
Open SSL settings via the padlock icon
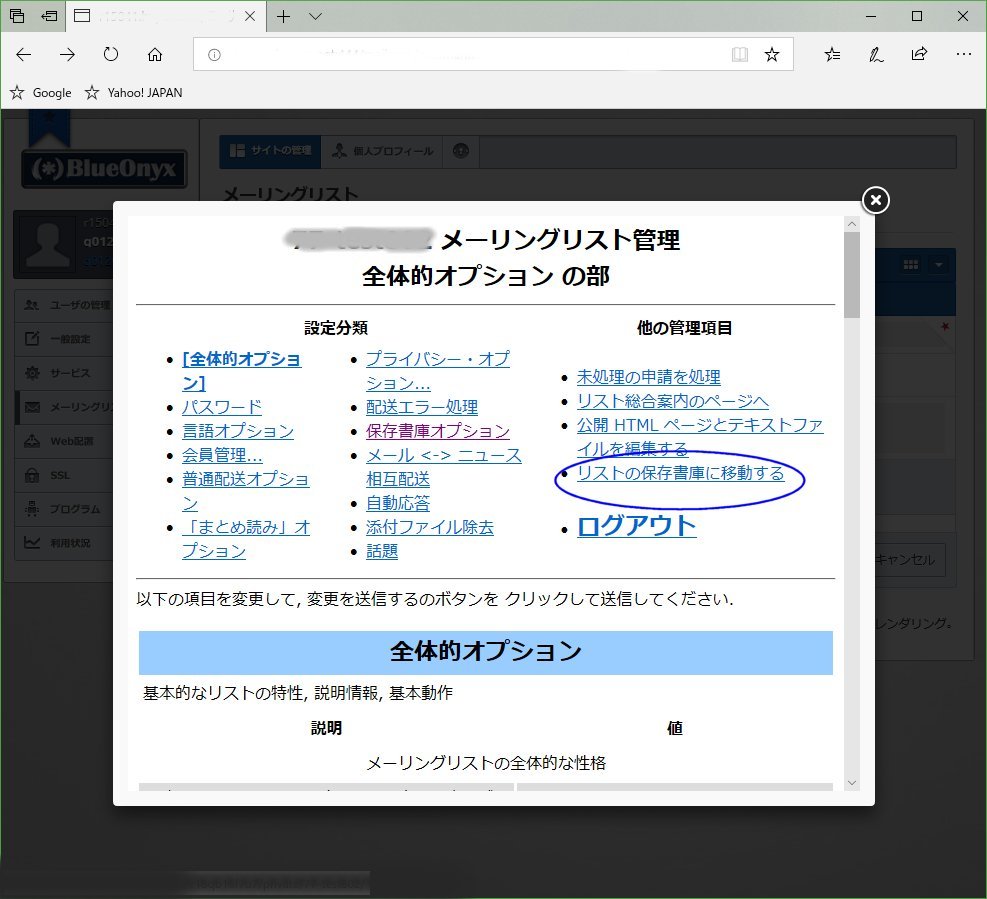click(33, 473)
